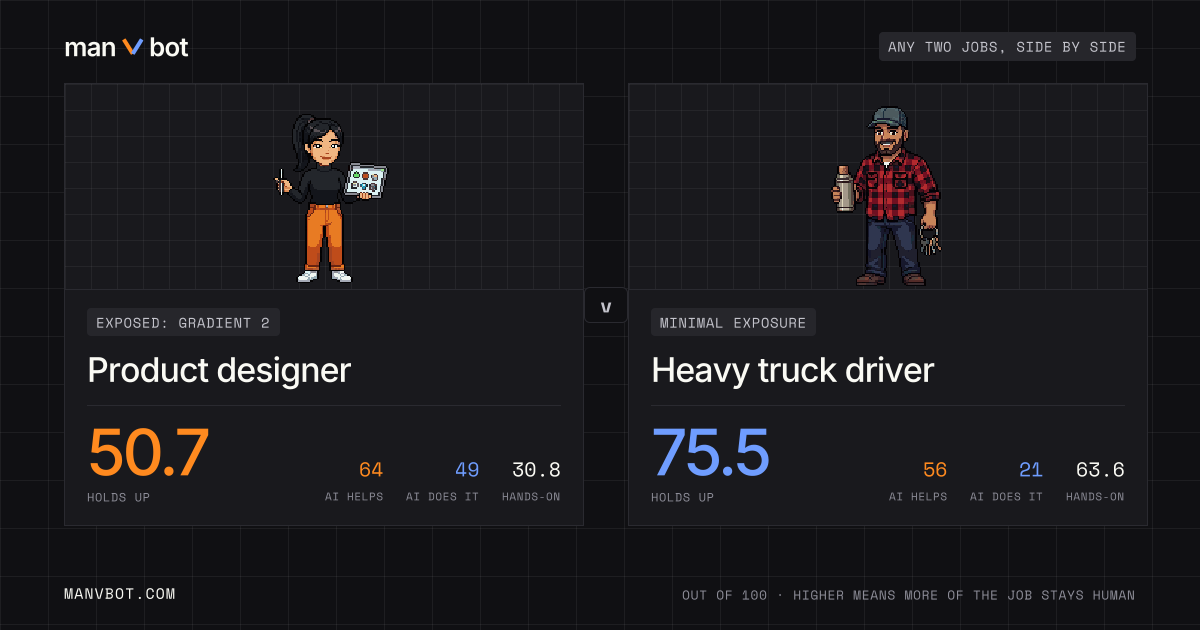Click 'AI does it' label under 21
This screenshot has width=1200, height=630.
pyautogui.click(x=1007, y=497)
